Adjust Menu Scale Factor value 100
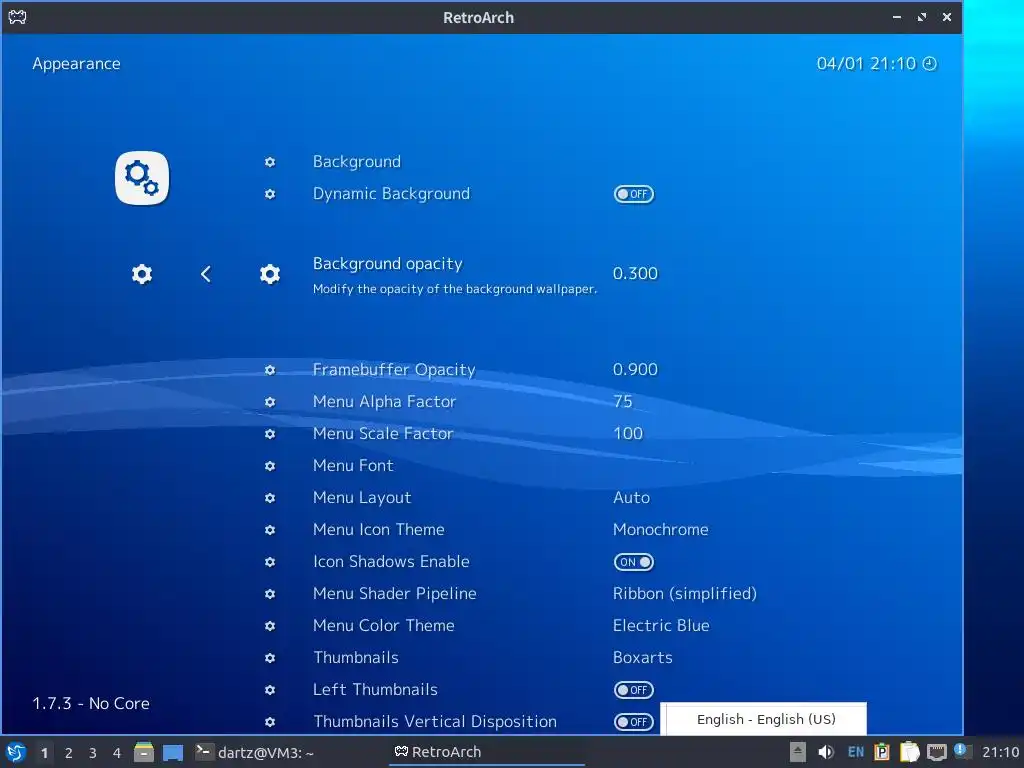The image size is (1024, 768). click(x=628, y=434)
